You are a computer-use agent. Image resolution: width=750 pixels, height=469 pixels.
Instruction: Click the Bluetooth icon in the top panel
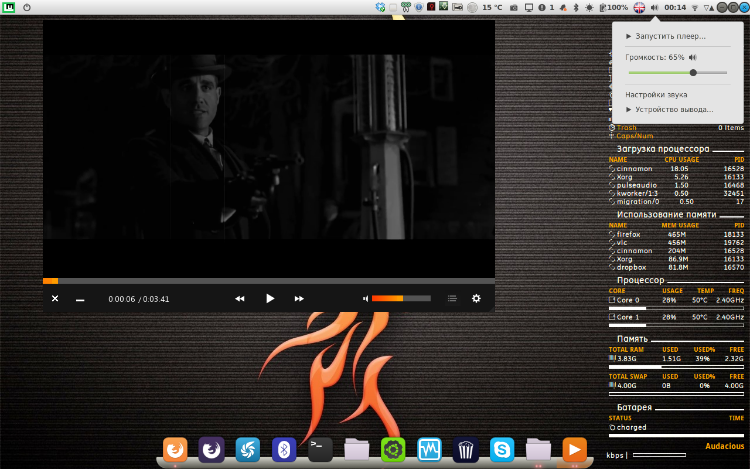pyautogui.click(x=576, y=7)
